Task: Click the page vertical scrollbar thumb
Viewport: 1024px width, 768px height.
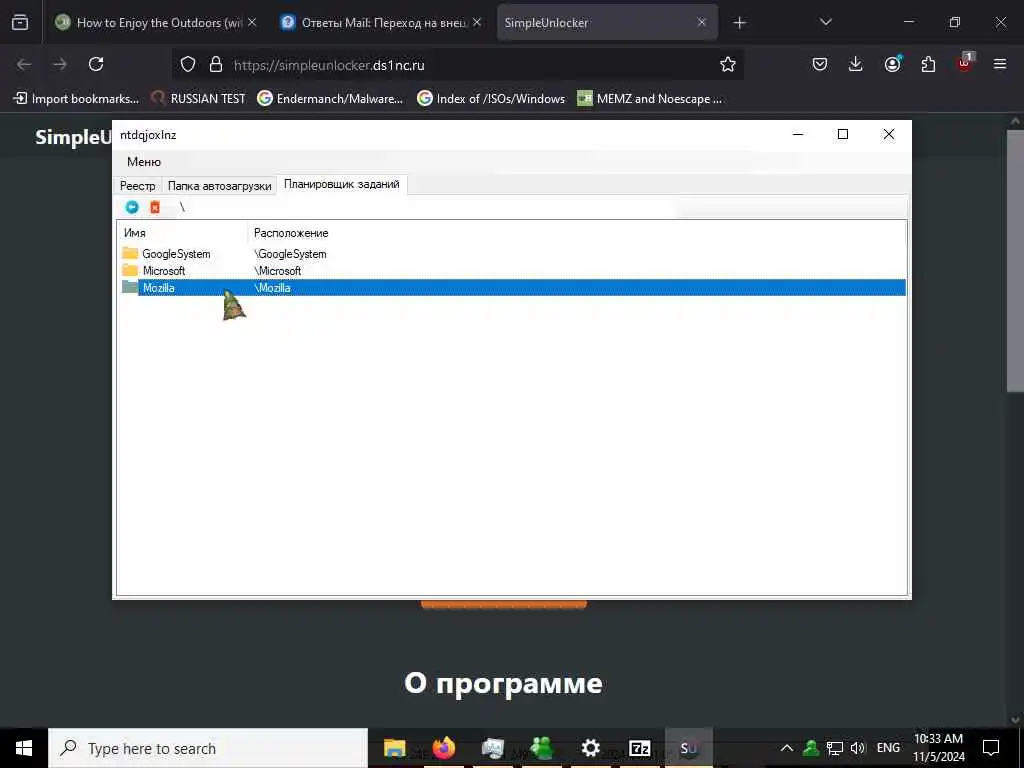Action: coord(1015,261)
